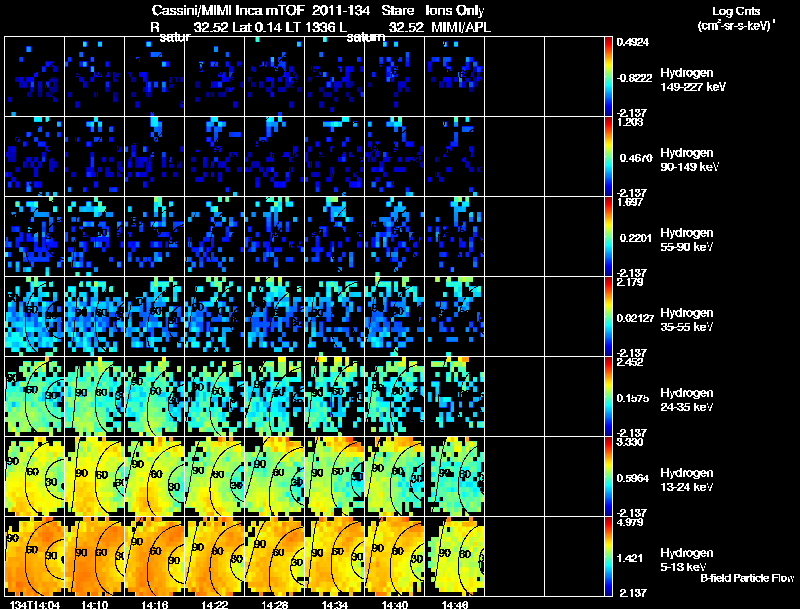The width and height of the screenshot is (800, 609).
Task: Choose the 55-90 keV hydrogen panel at 14:04
Action: pos(35,236)
